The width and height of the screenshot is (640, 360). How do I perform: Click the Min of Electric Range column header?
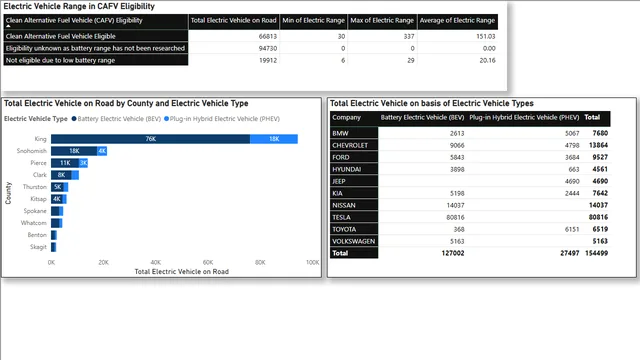(x=313, y=21)
